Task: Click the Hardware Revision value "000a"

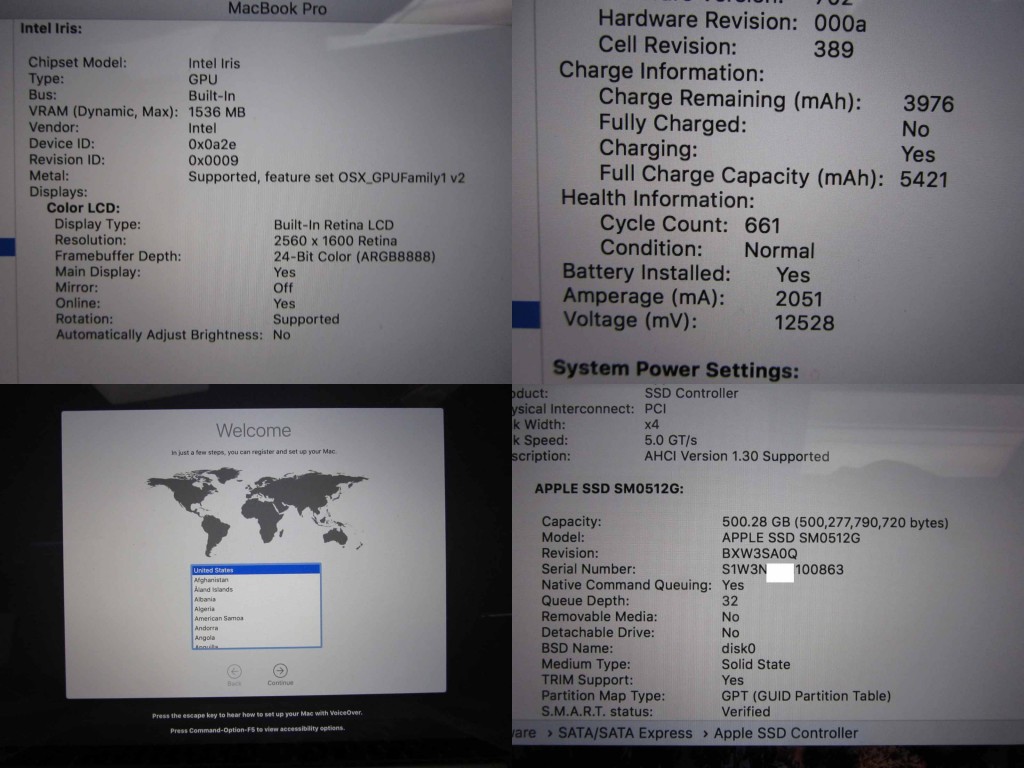Action: (x=840, y=24)
